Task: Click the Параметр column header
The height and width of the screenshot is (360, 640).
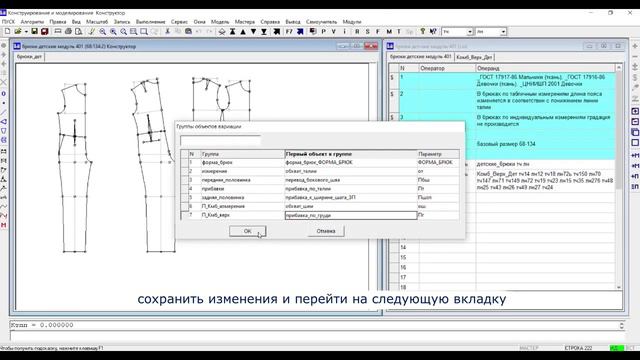Action: [438, 154]
